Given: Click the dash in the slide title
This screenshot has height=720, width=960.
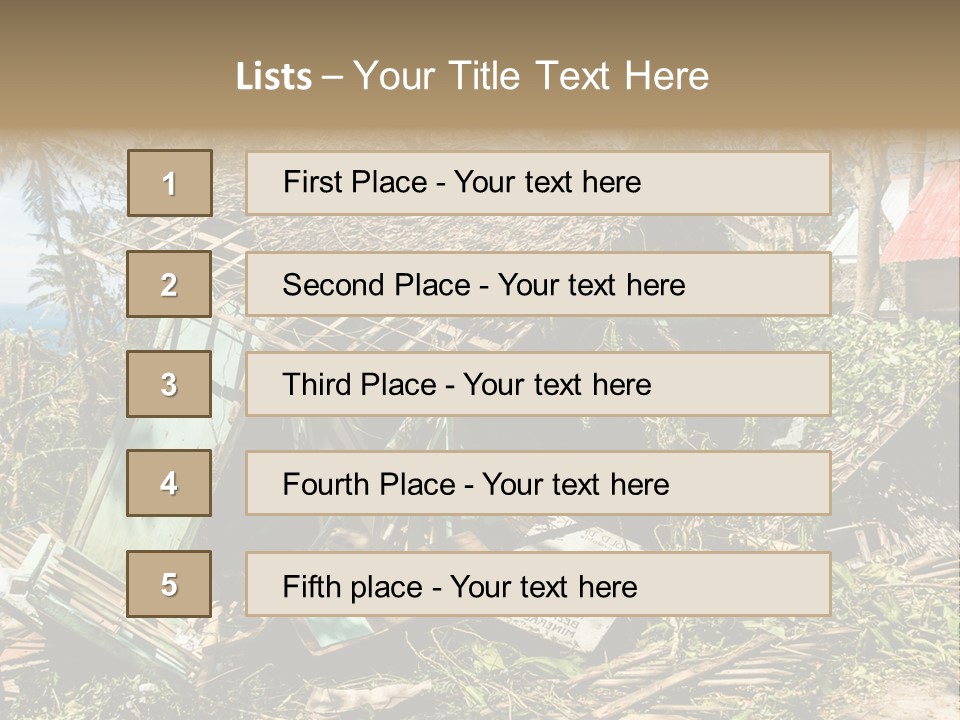Looking at the screenshot, I should click(x=332, y=77).
